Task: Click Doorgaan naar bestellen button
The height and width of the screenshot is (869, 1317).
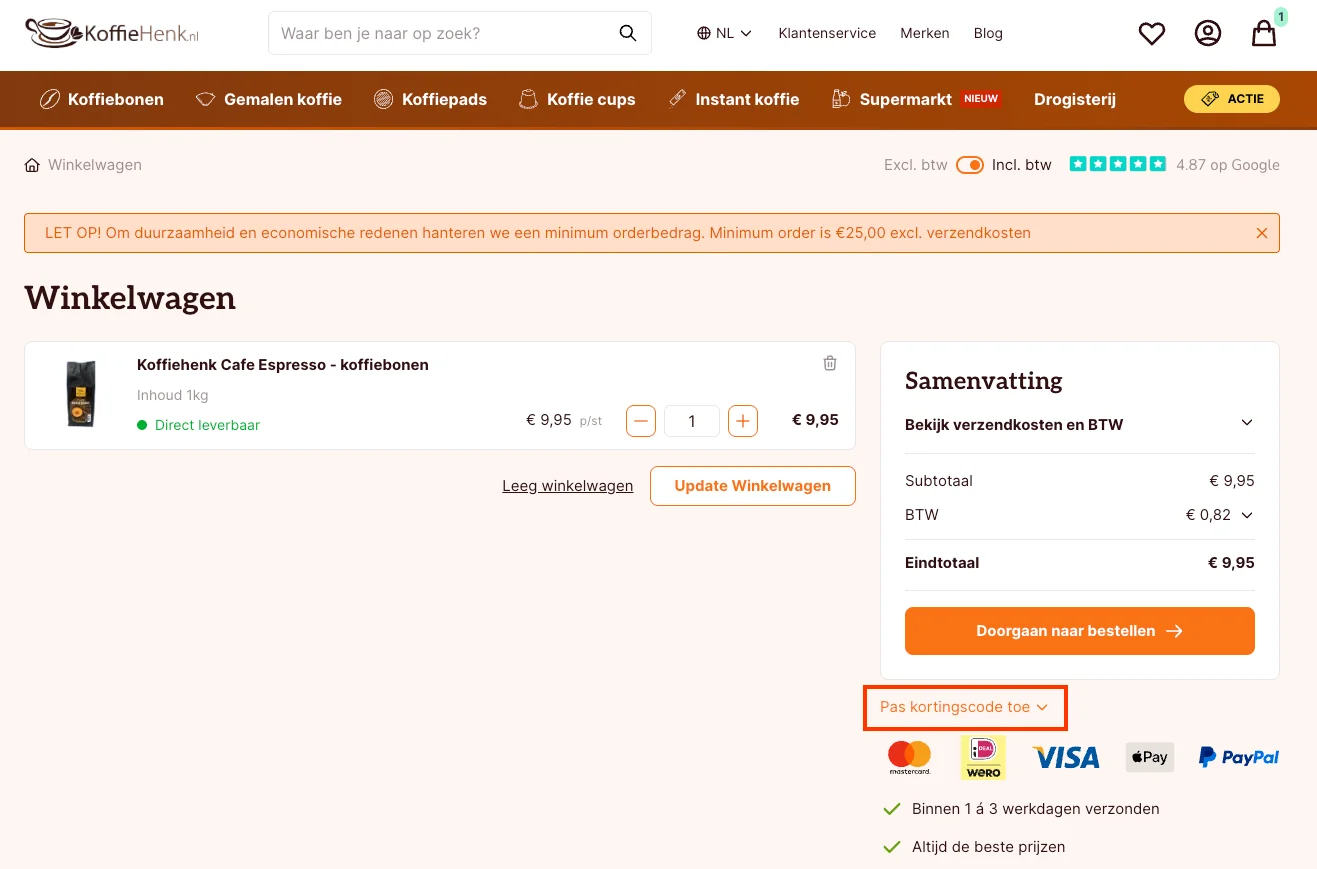Action: 1080,631
